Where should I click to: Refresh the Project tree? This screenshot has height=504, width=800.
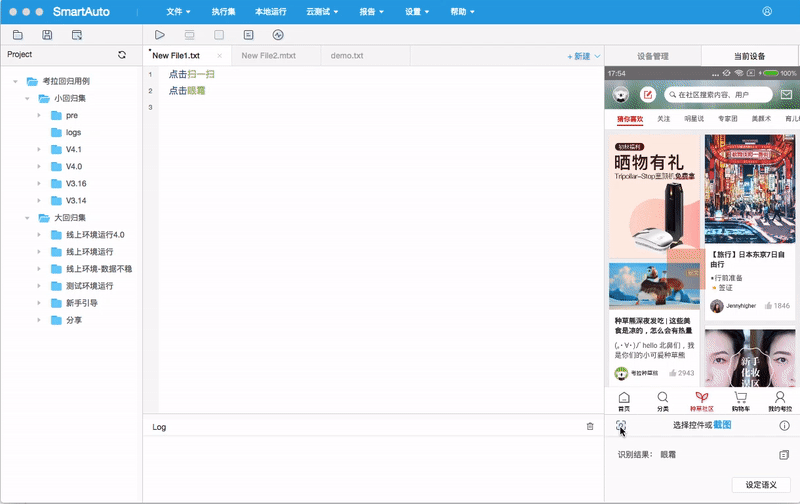pyautogui.click(x=121, y=55)
